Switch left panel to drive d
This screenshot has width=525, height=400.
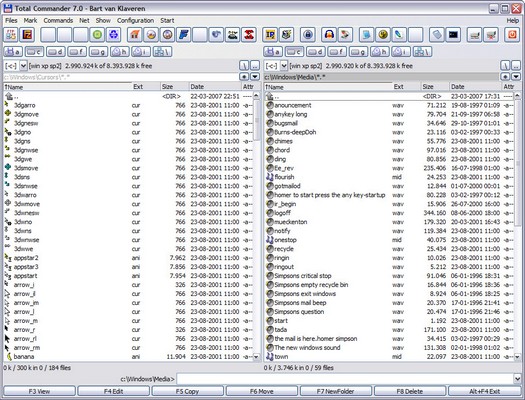(56, 52)
